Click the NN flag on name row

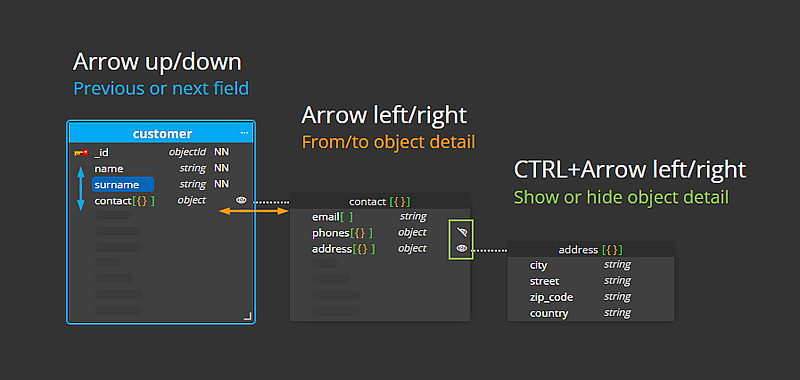tap(221, 168)
